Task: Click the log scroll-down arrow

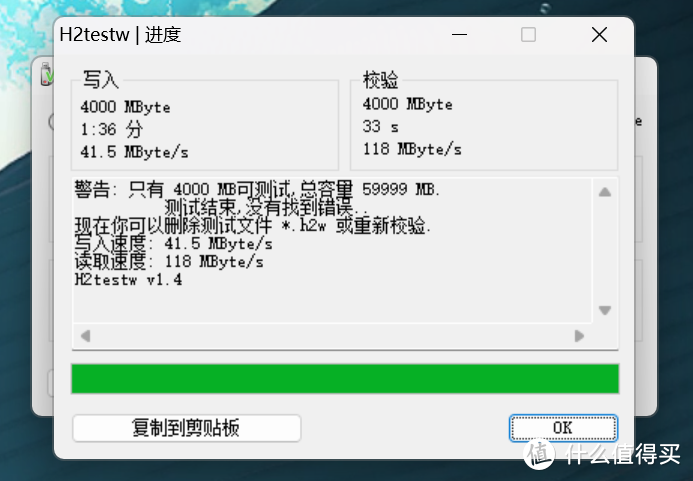Action: click(605, 310)
